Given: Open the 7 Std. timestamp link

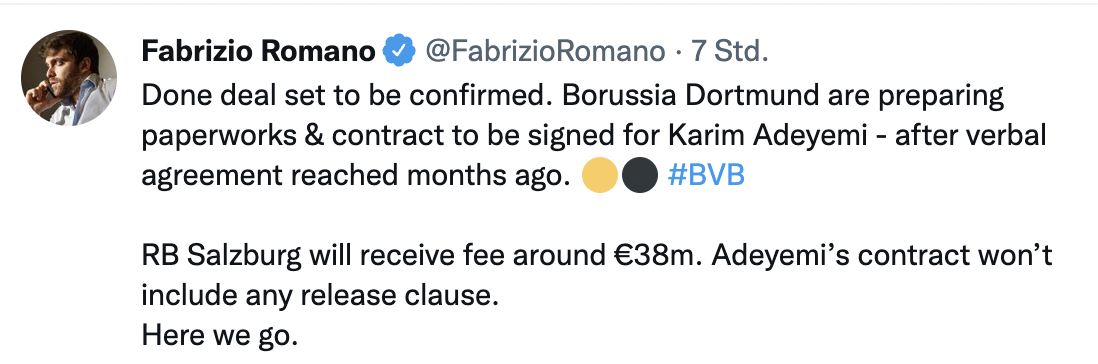Looking at the screenshot, I should point(730,50).
